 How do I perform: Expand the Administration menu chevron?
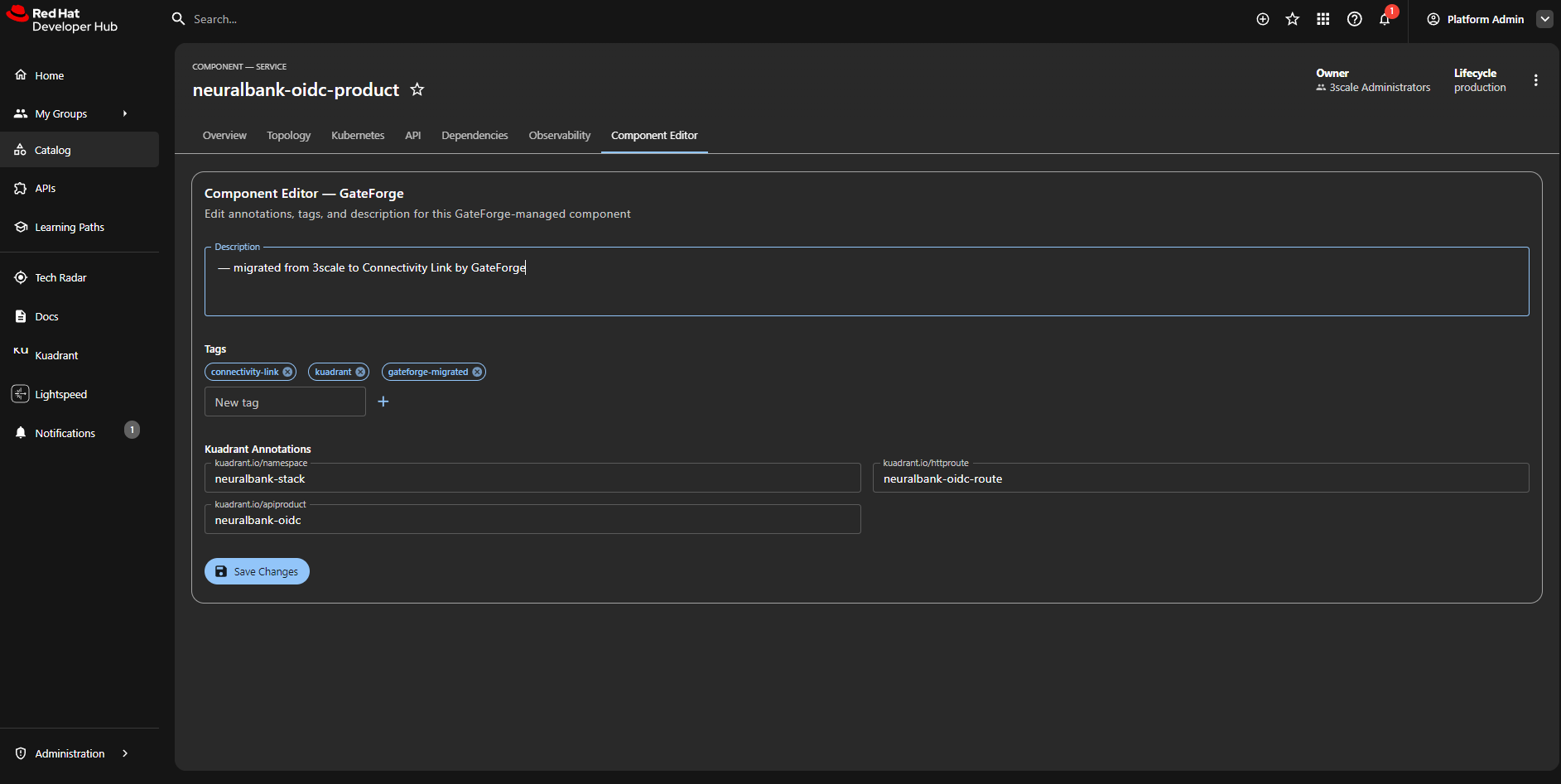point(125,753)
